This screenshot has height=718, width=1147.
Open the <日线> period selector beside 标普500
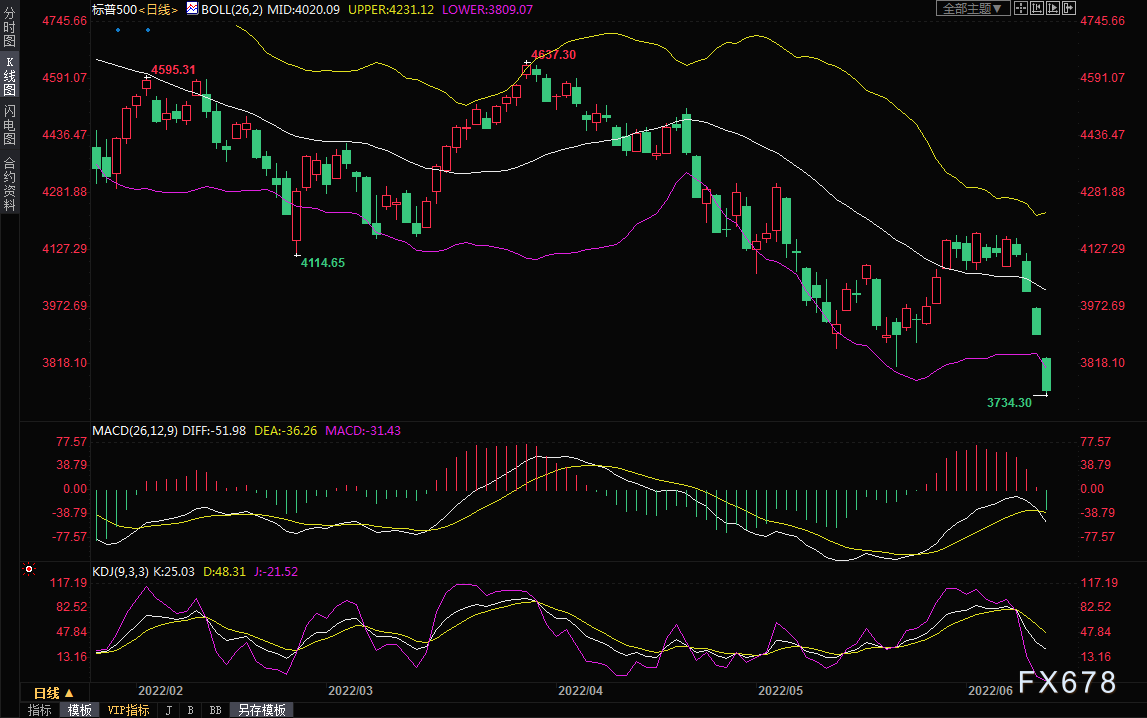(x=157, y=8)
